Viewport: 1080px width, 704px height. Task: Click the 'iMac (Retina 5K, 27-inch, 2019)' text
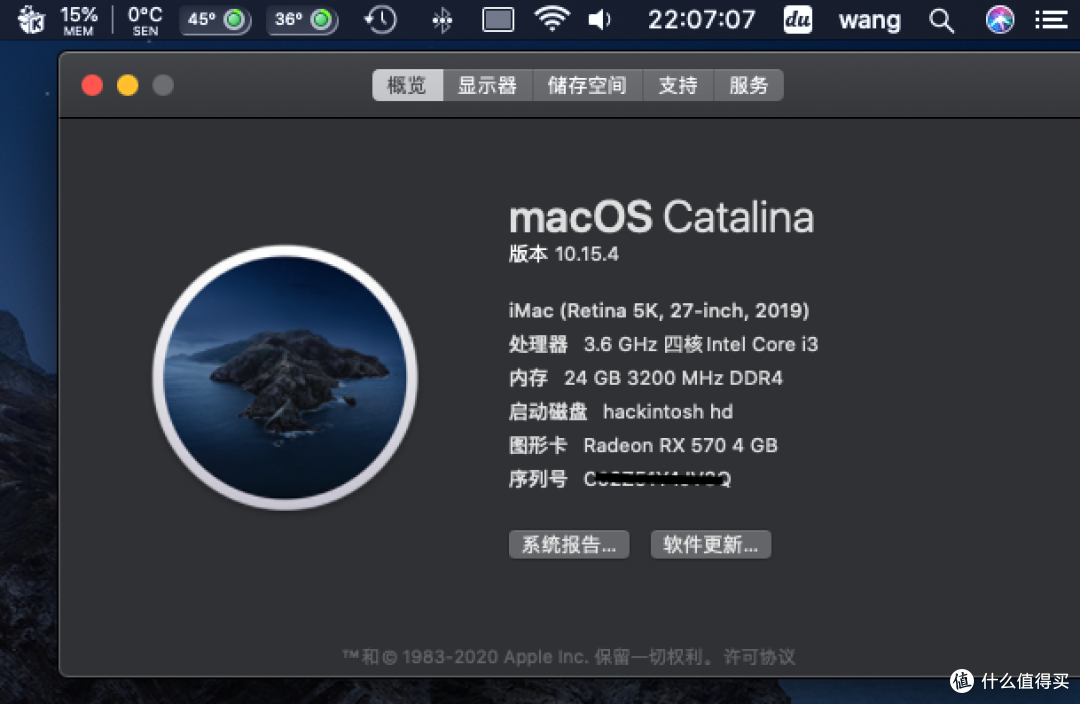tap(658, 311)
